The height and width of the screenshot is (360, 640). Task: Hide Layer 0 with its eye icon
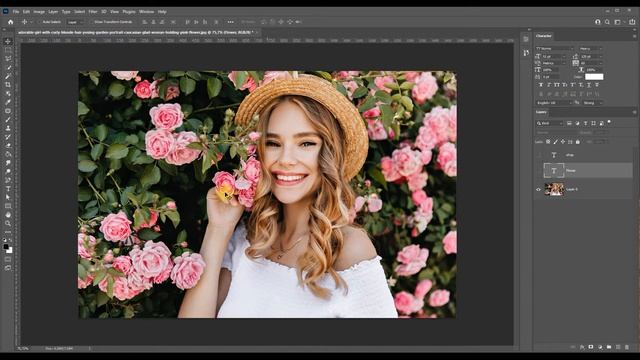[x=538, y=189]
